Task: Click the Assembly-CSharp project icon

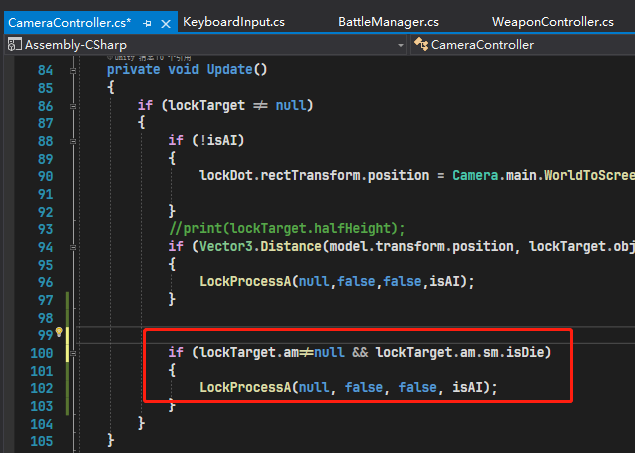Action: [15, 45]
